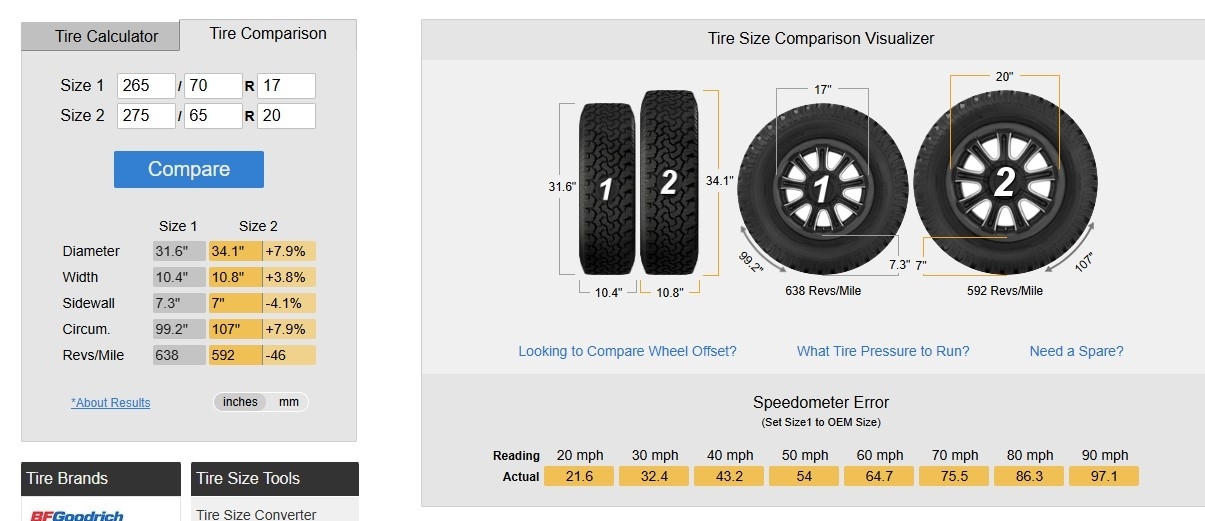Open What Tire Pressure to Run link
The height and width of the screenshot is (521, 1205).
pos(883,351)
